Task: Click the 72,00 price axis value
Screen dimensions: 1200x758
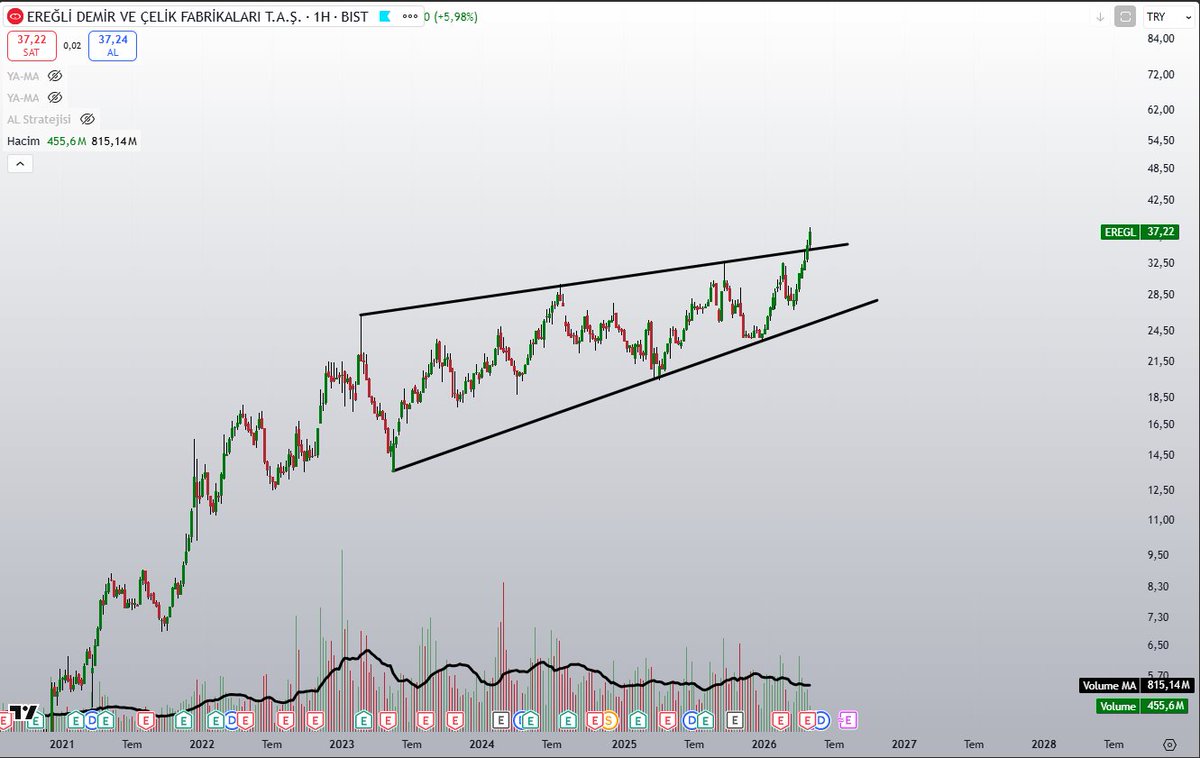Action: point(1160,75)
